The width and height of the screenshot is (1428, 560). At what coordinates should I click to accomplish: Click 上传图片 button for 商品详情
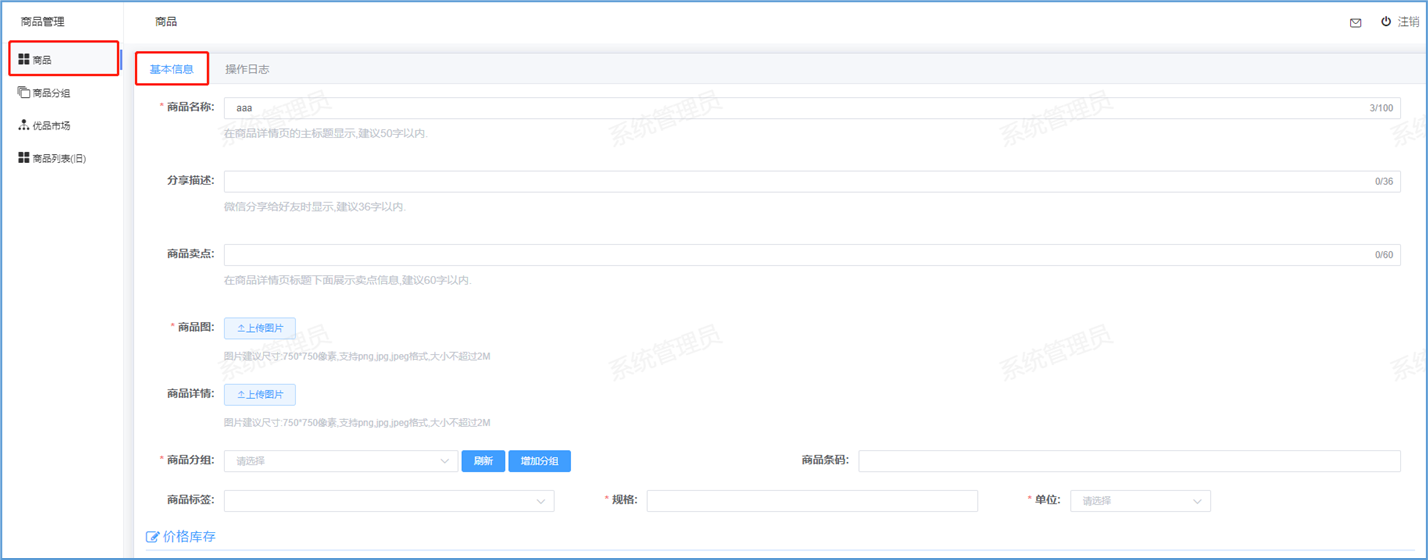[260, 394]
